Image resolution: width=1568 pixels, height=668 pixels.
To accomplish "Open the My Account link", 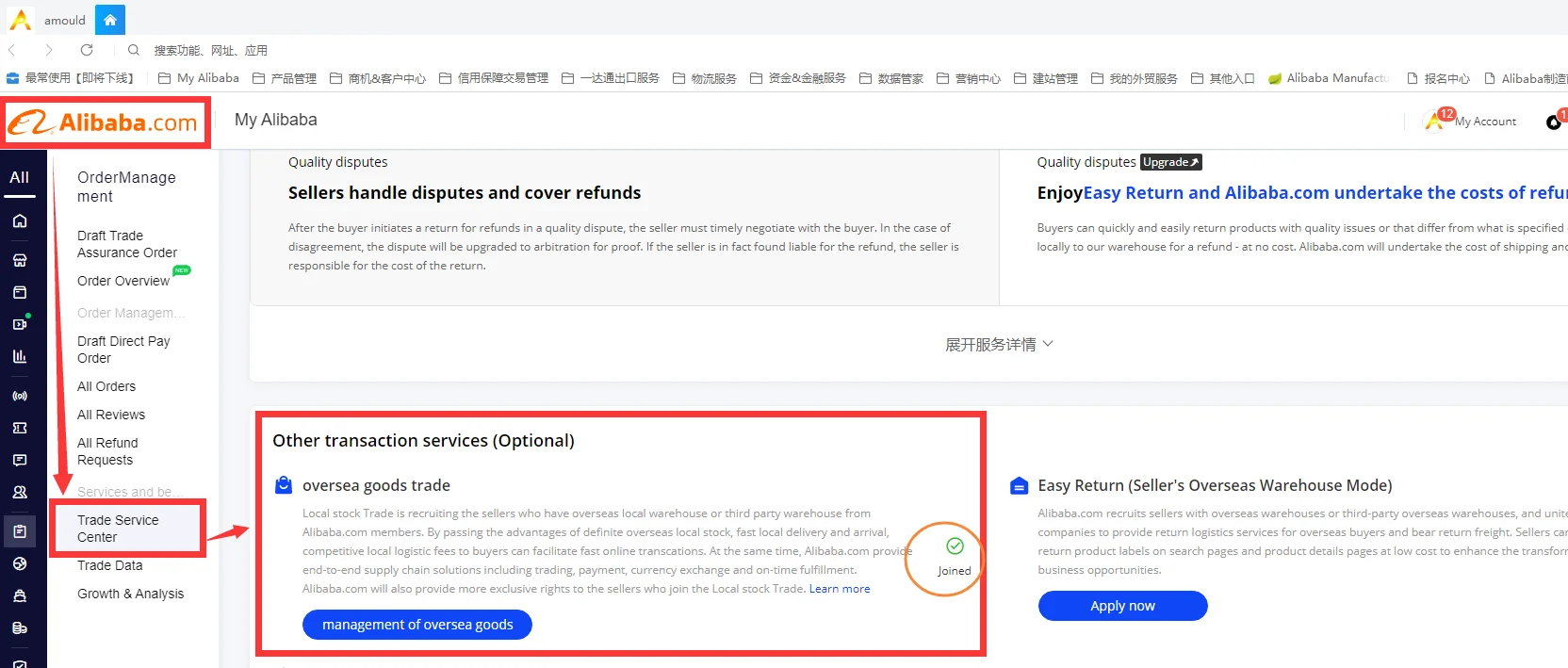I will pyautogui.click(x=1485, y=122).
